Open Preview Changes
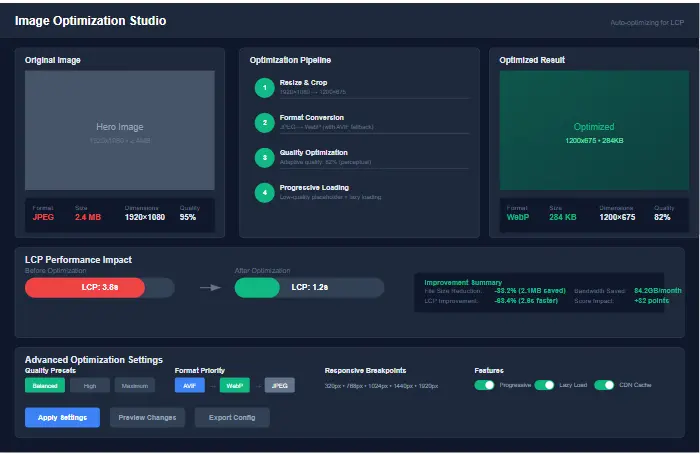700x454 pixels. click(x=147, y=417)
